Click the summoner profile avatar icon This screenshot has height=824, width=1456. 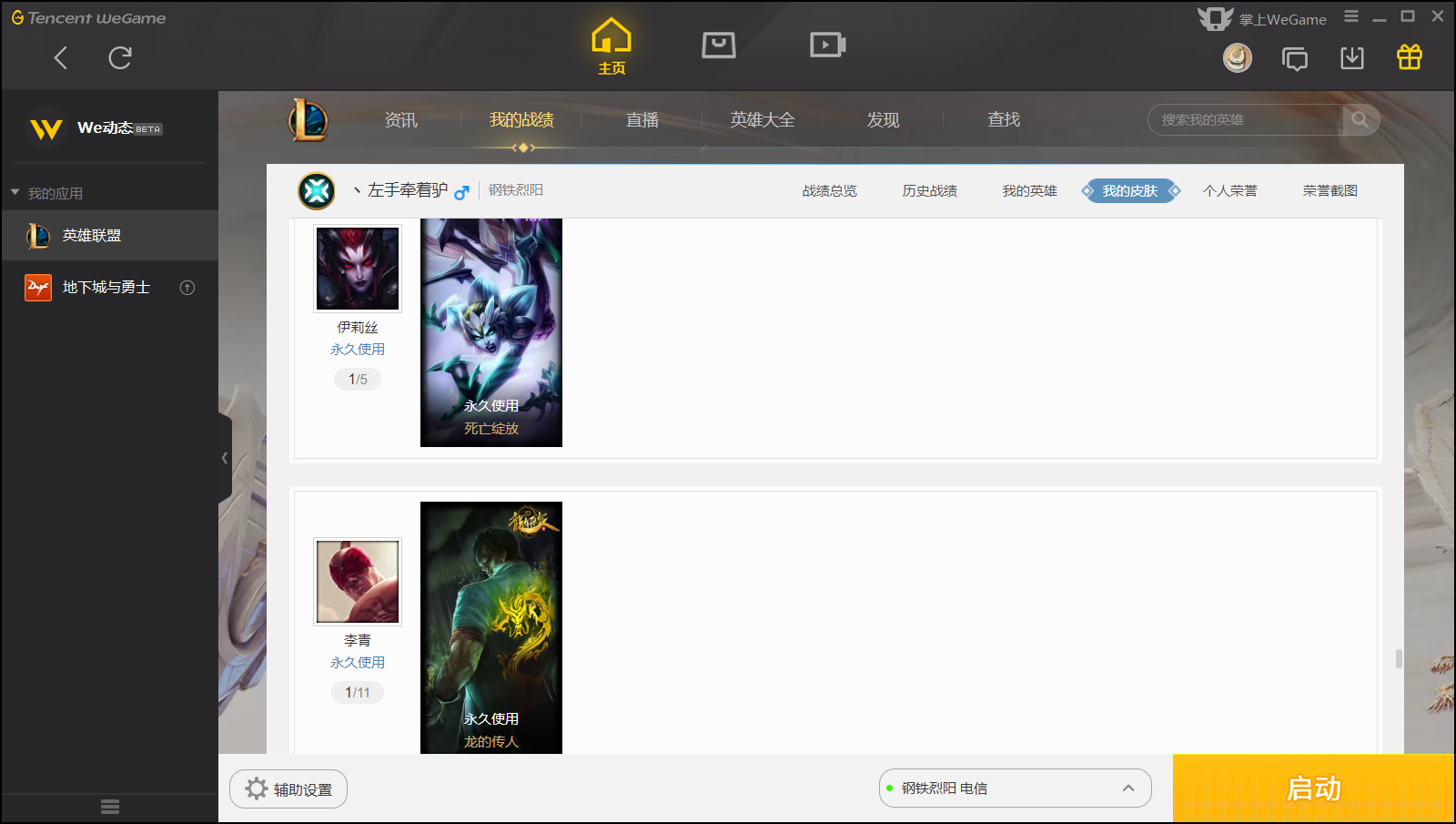click(317, 191)
